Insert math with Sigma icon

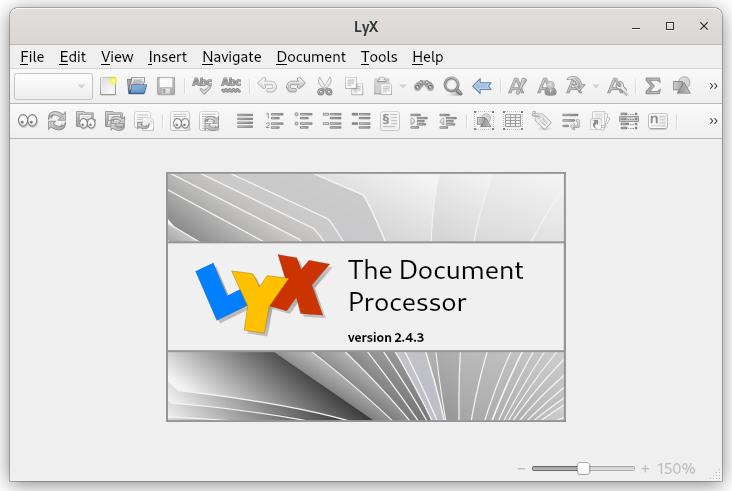[x=653, y=86]
